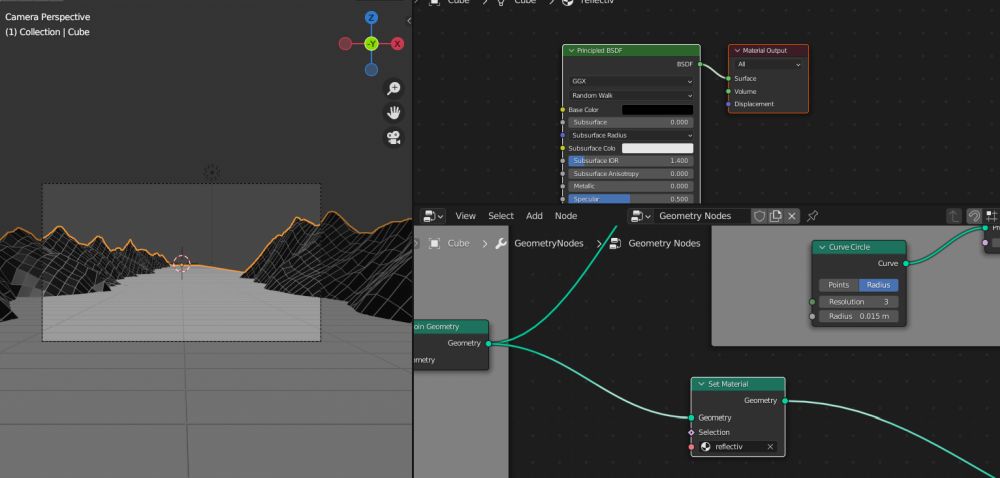The image size is (1000, 478).
Task: Click the Radius 0.015 m field
Action: click(859, 316)
